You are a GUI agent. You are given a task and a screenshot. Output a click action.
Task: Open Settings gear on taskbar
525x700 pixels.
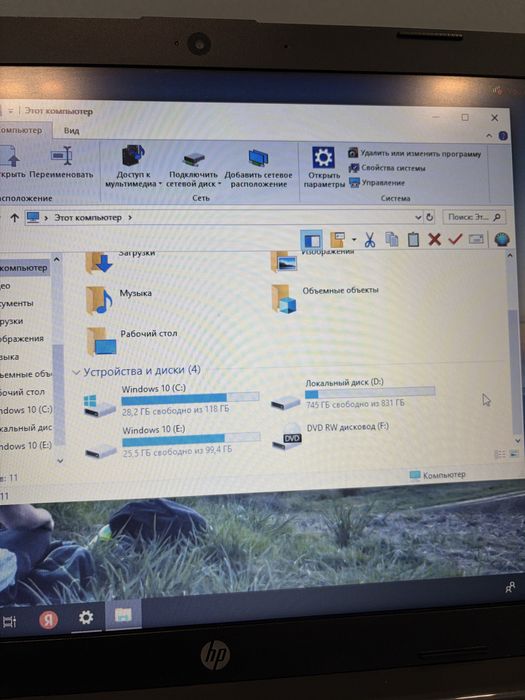click(x=86, y=617)
